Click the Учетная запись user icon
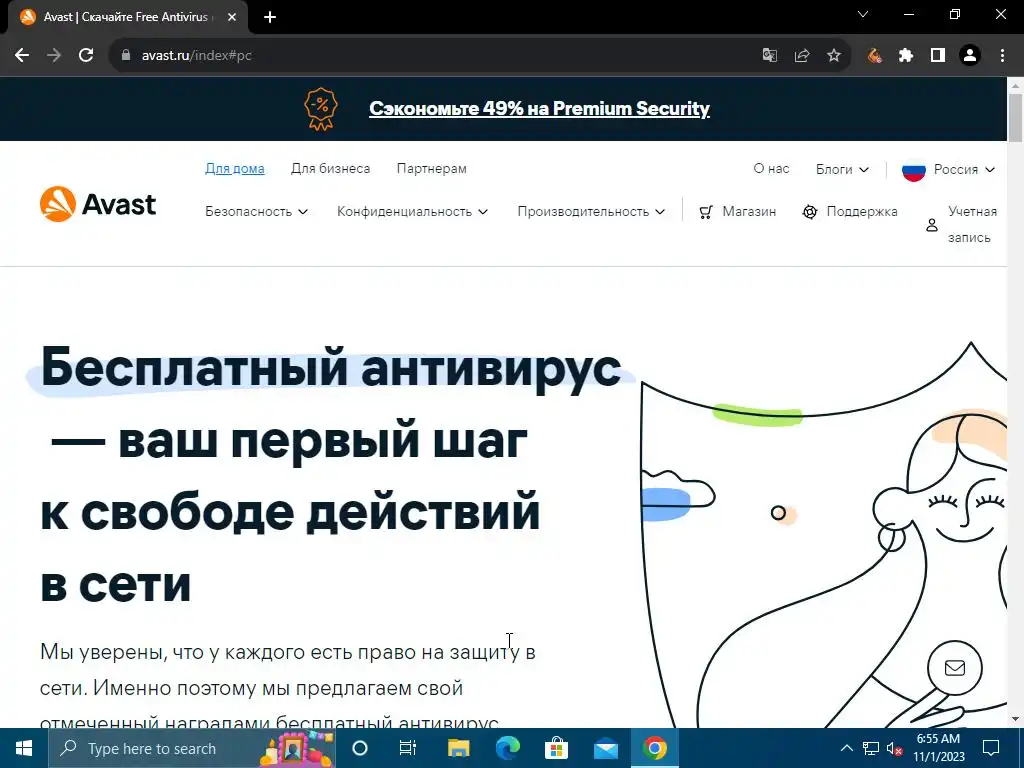1024x768 pixels. click(x=932, y=225)
